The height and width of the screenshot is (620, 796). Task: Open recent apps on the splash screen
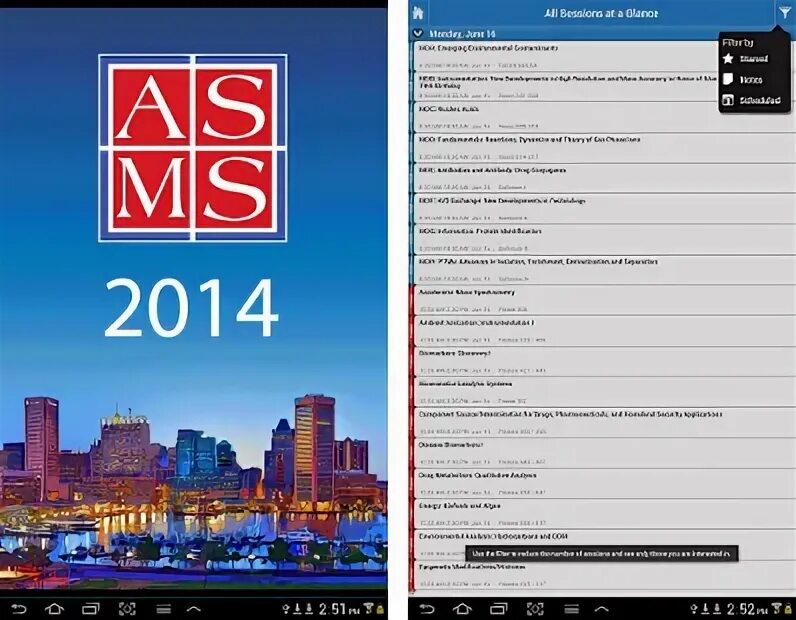tap(91, 608)
